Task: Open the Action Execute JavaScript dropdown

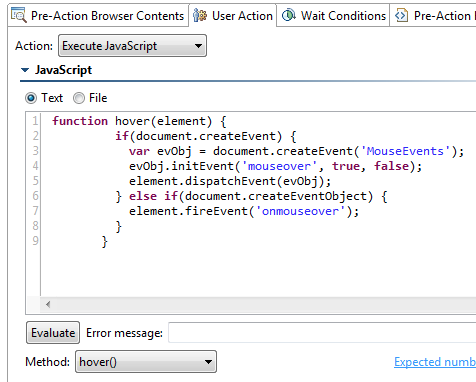Action: click(x=132, y=46)
